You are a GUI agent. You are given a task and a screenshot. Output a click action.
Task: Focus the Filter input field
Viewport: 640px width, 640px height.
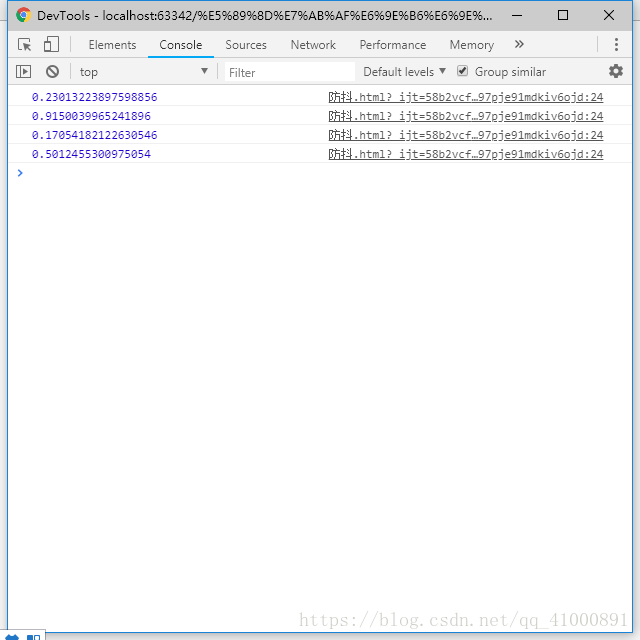[289, 72]
